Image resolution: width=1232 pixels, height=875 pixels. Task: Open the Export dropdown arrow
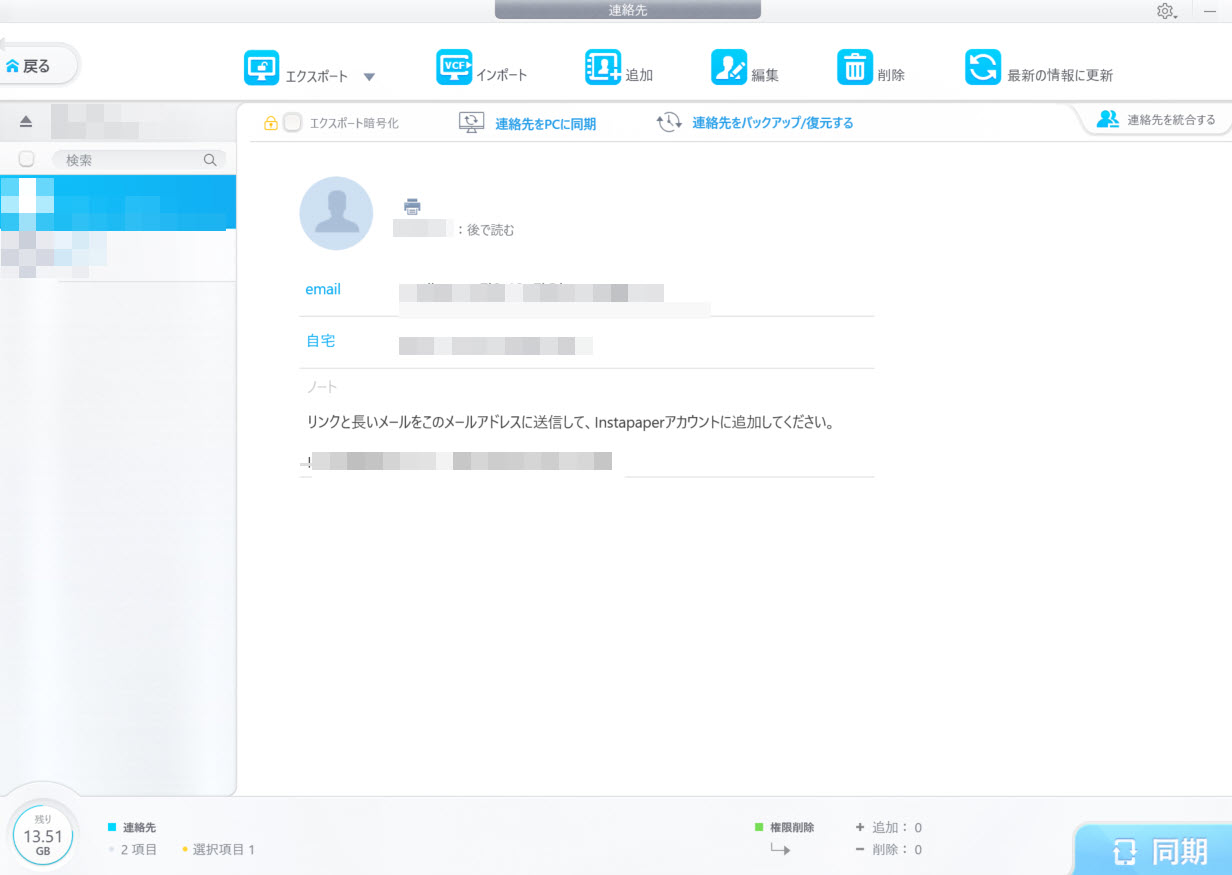click(369, 77)
